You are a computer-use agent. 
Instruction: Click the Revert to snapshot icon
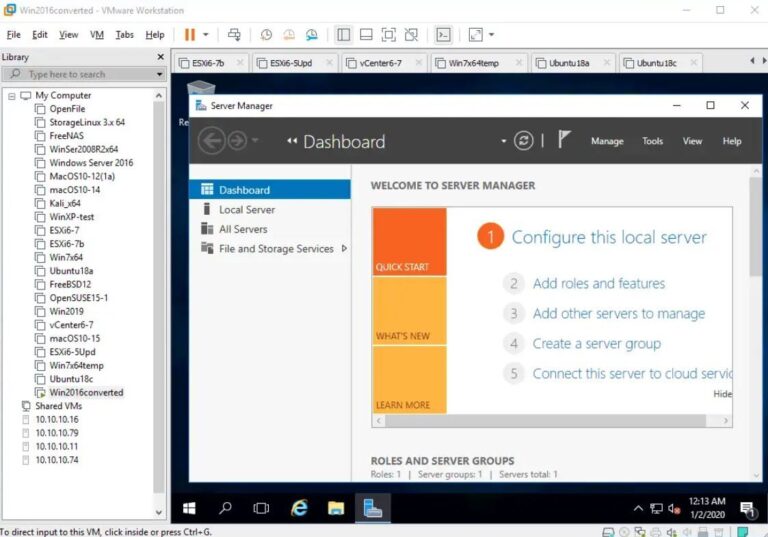(x=289, y=34)
